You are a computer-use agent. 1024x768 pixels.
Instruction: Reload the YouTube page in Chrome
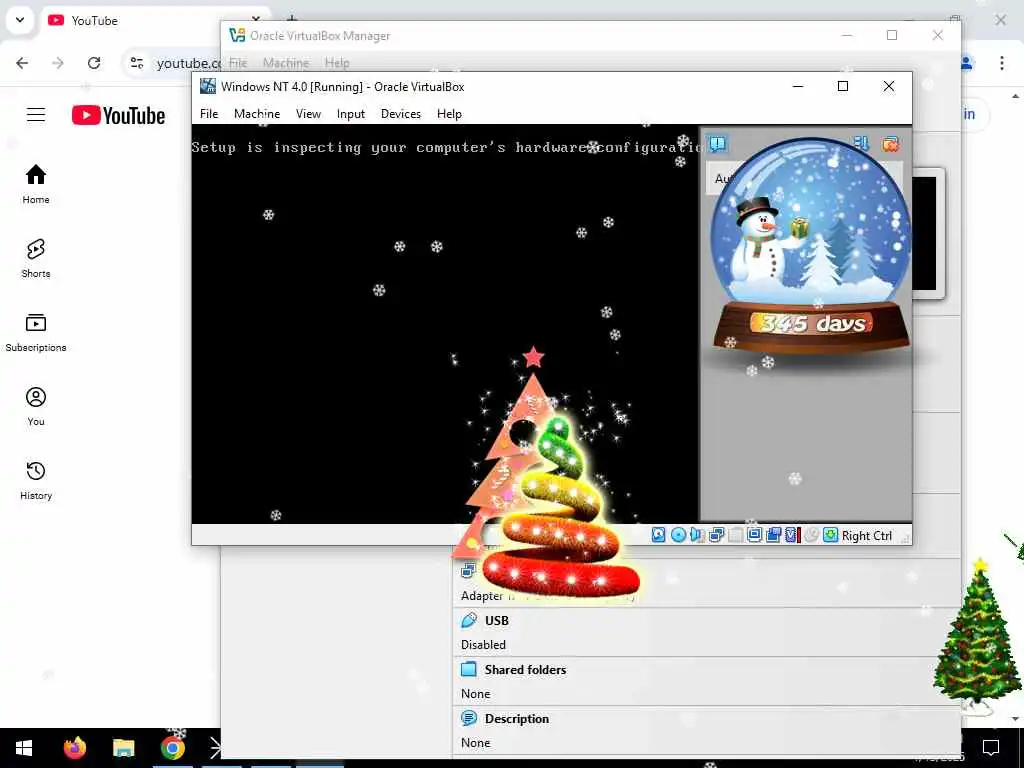[x=94, y=63]
